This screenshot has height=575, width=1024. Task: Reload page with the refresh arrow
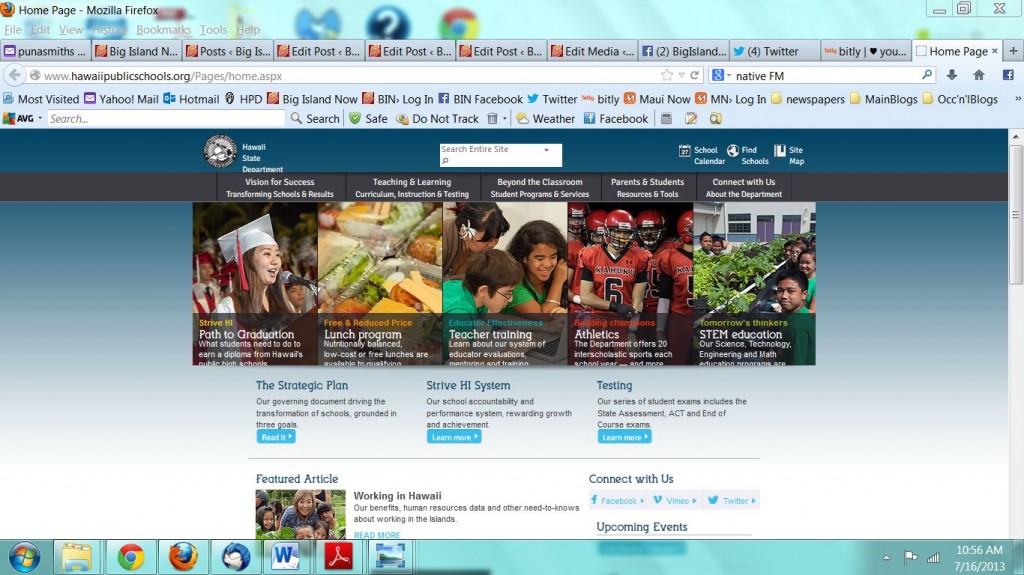point(695,75)
